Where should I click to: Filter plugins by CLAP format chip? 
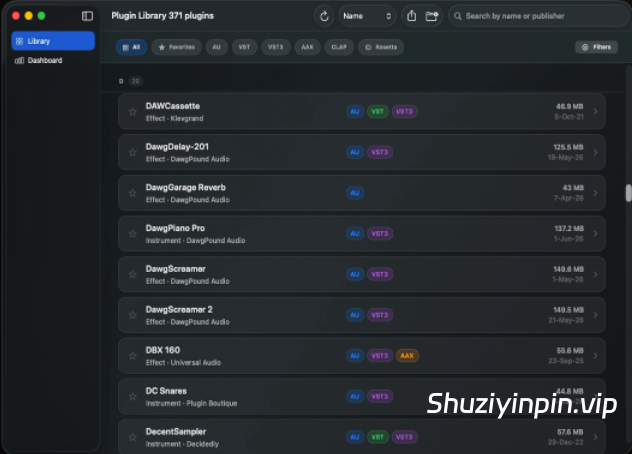point(339,47)
